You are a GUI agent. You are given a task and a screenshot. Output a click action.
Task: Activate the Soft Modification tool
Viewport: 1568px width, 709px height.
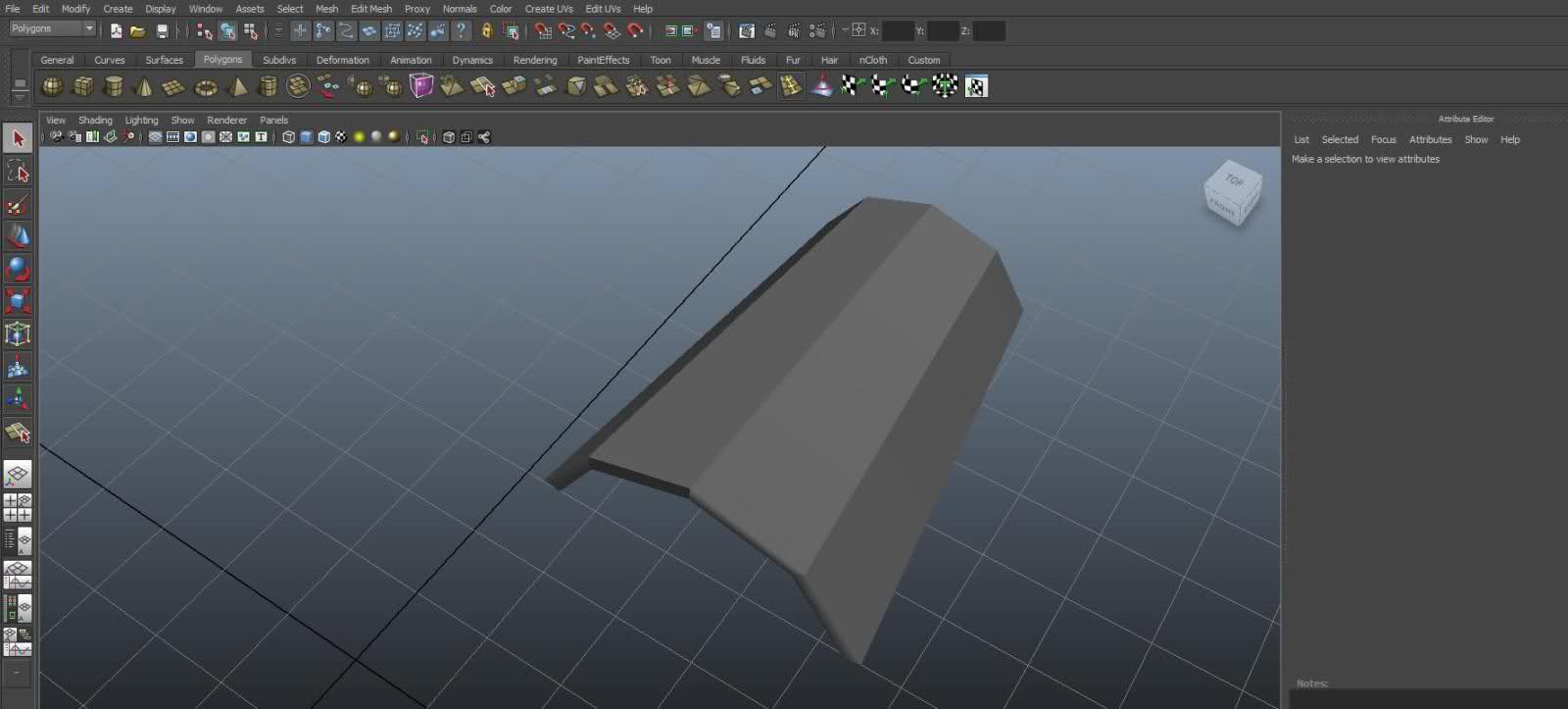(x=18, y=368)
